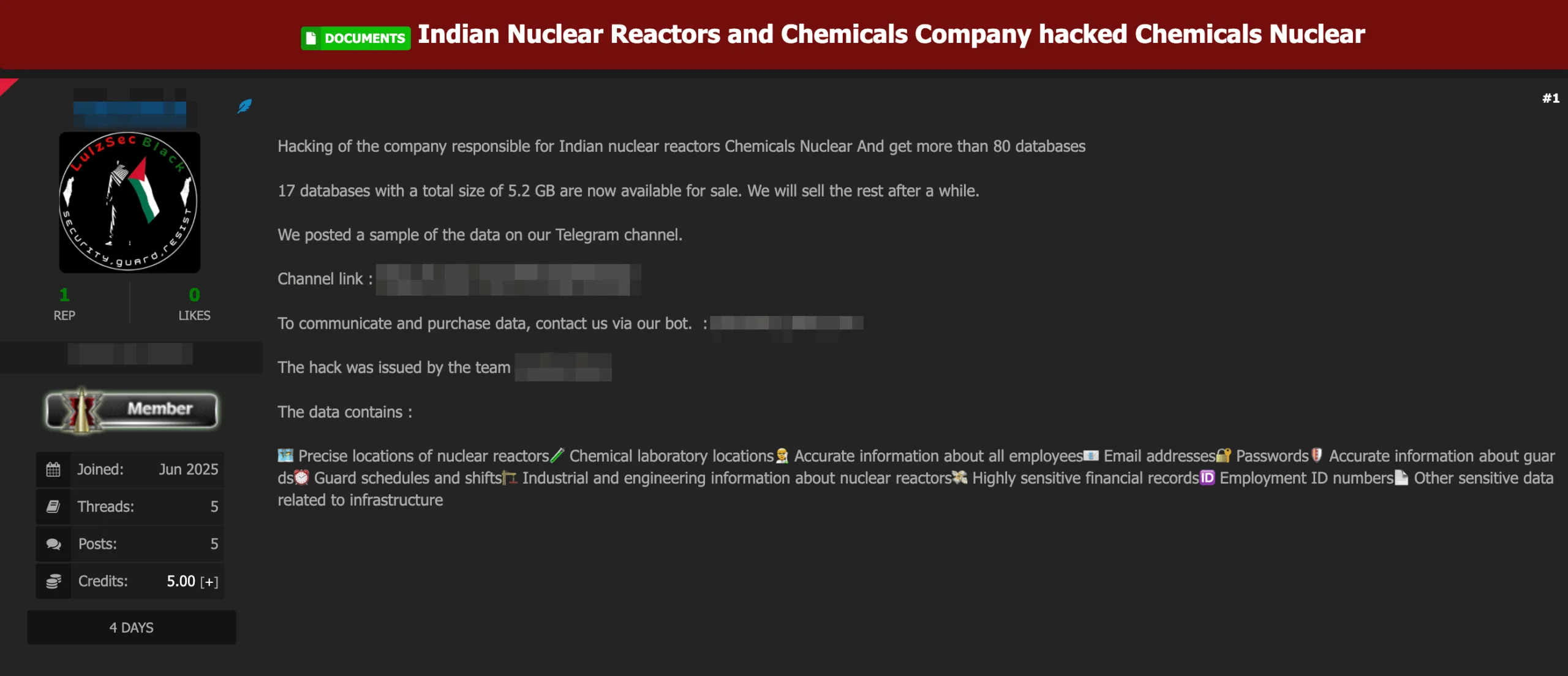Open the poster's circular avatar image
This screenshot has height=676, width=1568.
point(129,202)
